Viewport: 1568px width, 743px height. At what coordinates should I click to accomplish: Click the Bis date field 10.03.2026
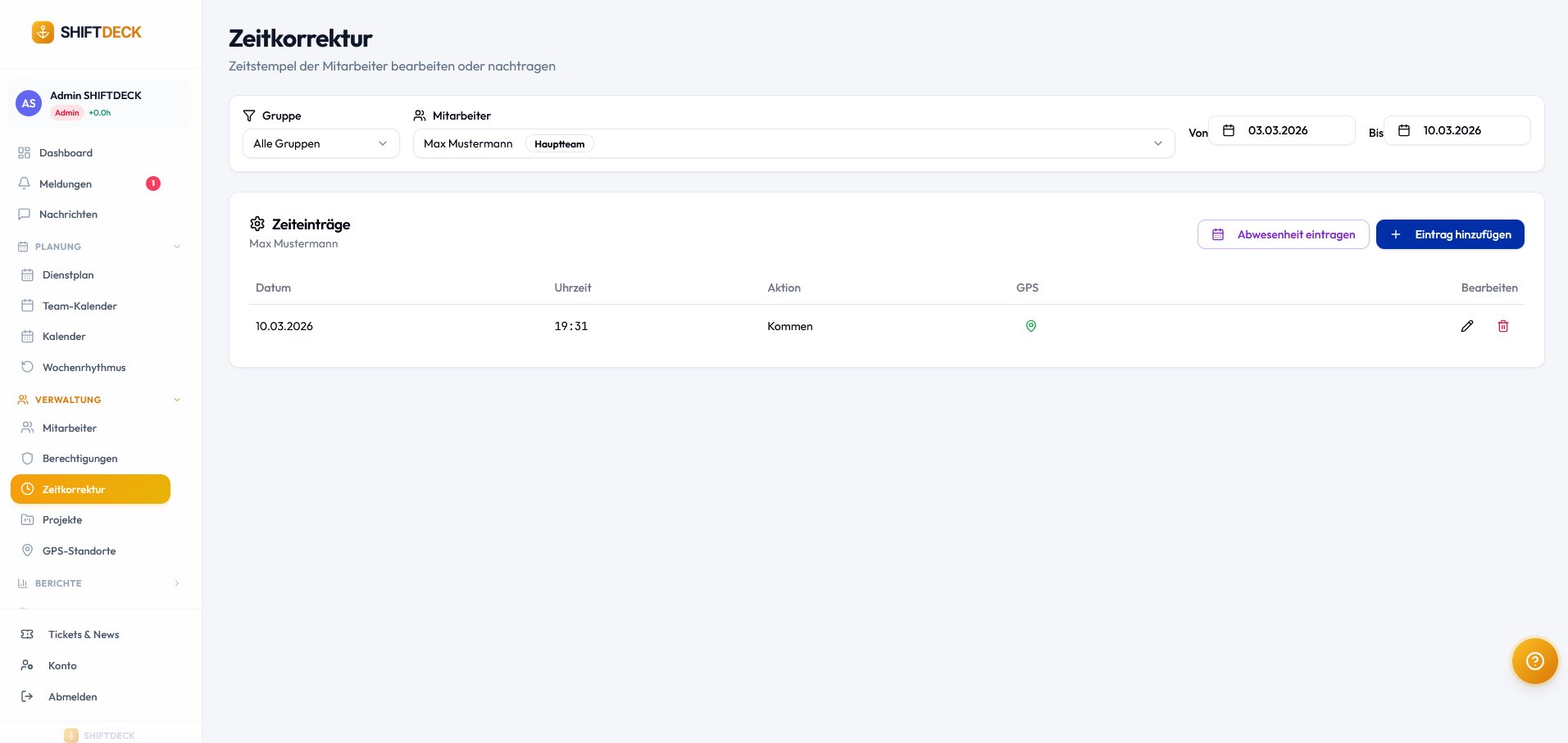coord(1457,130)
